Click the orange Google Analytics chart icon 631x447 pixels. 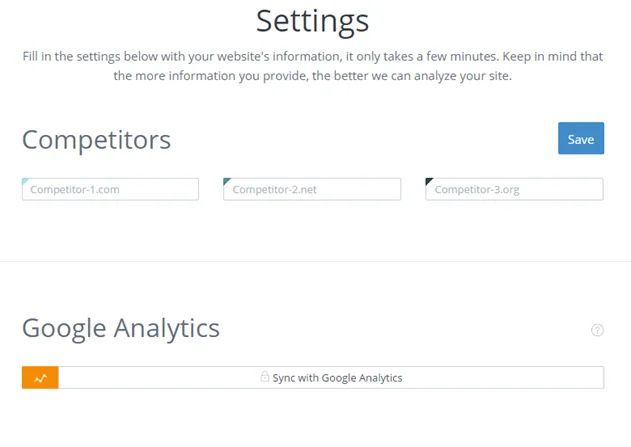[40, 377]
